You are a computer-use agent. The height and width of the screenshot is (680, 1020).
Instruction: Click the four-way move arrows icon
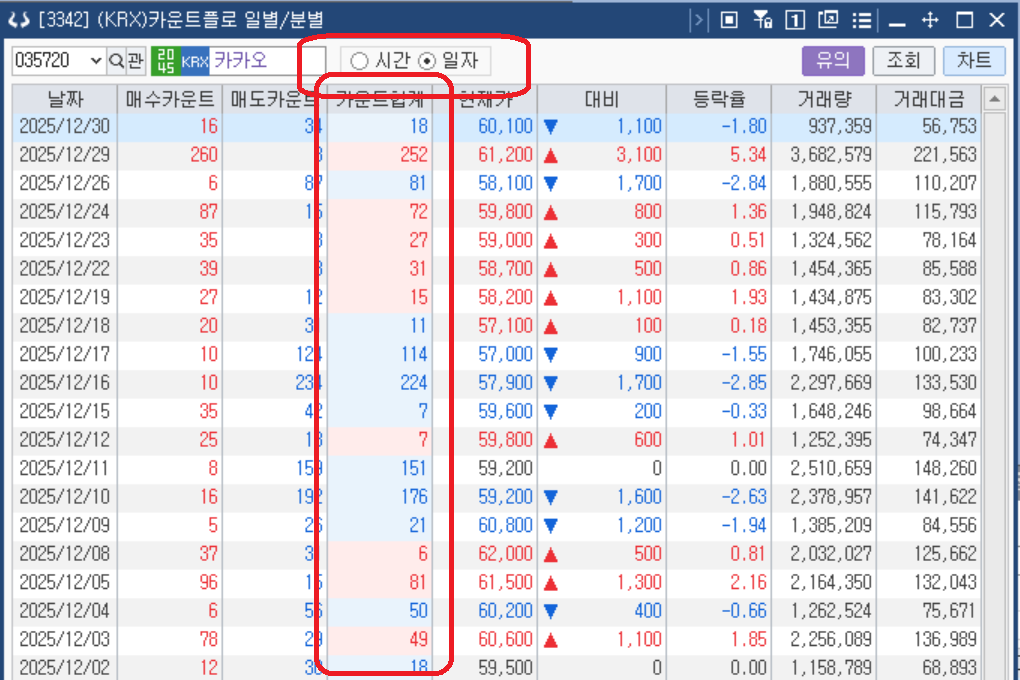coord(930,20)
